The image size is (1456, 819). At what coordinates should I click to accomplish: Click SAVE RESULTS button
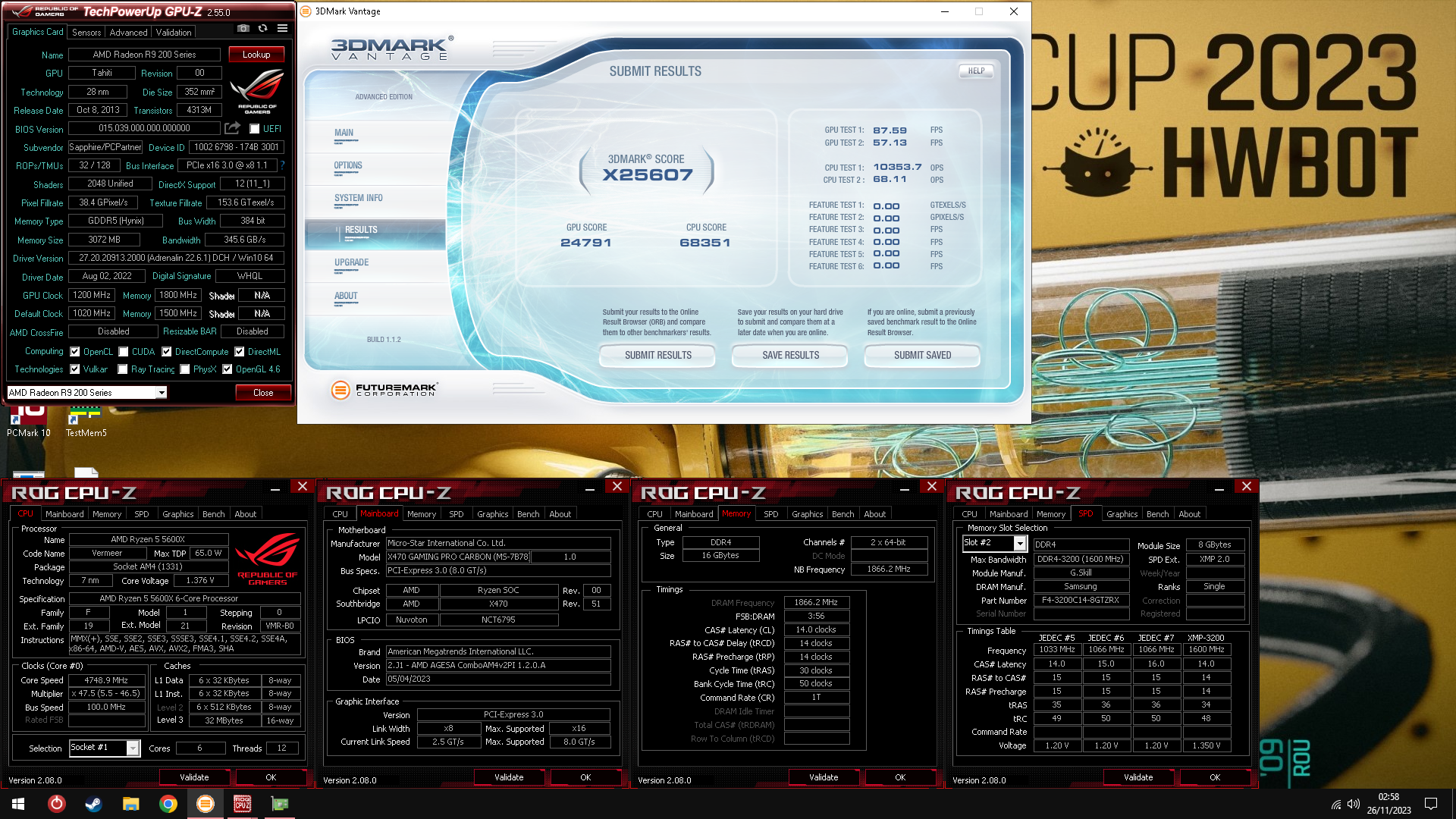(790, 356)
